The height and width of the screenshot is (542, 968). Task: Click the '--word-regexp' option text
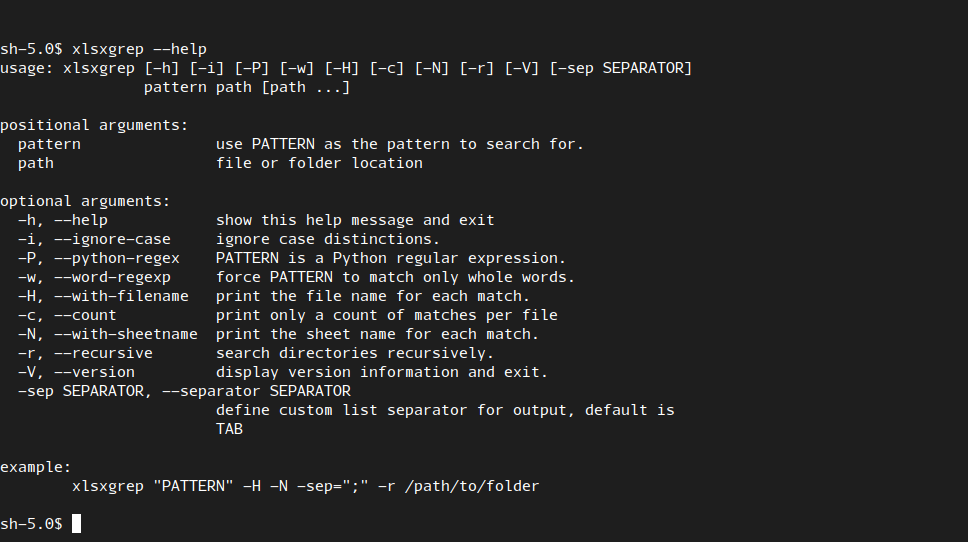pos(112,277)
